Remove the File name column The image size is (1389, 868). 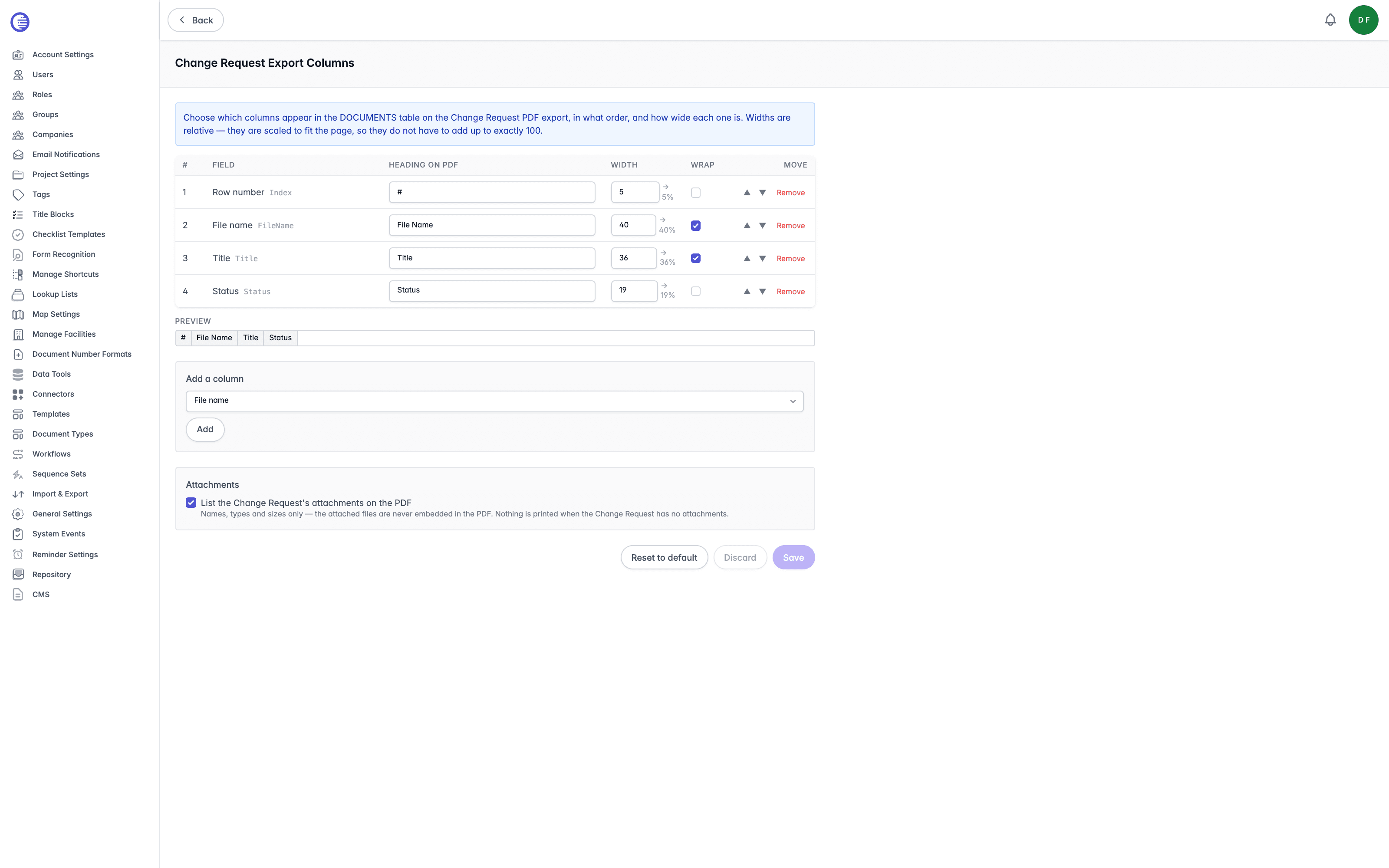click(790, 226)
